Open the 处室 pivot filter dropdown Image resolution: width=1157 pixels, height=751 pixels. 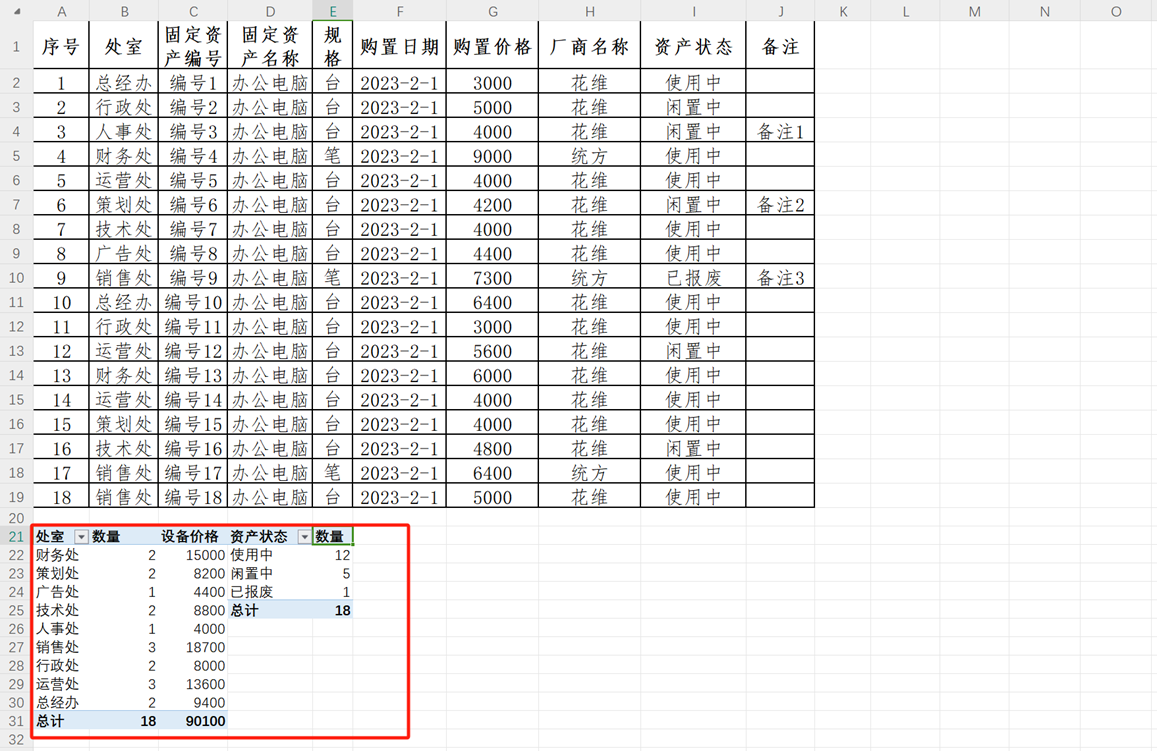[x=82, y=537]
